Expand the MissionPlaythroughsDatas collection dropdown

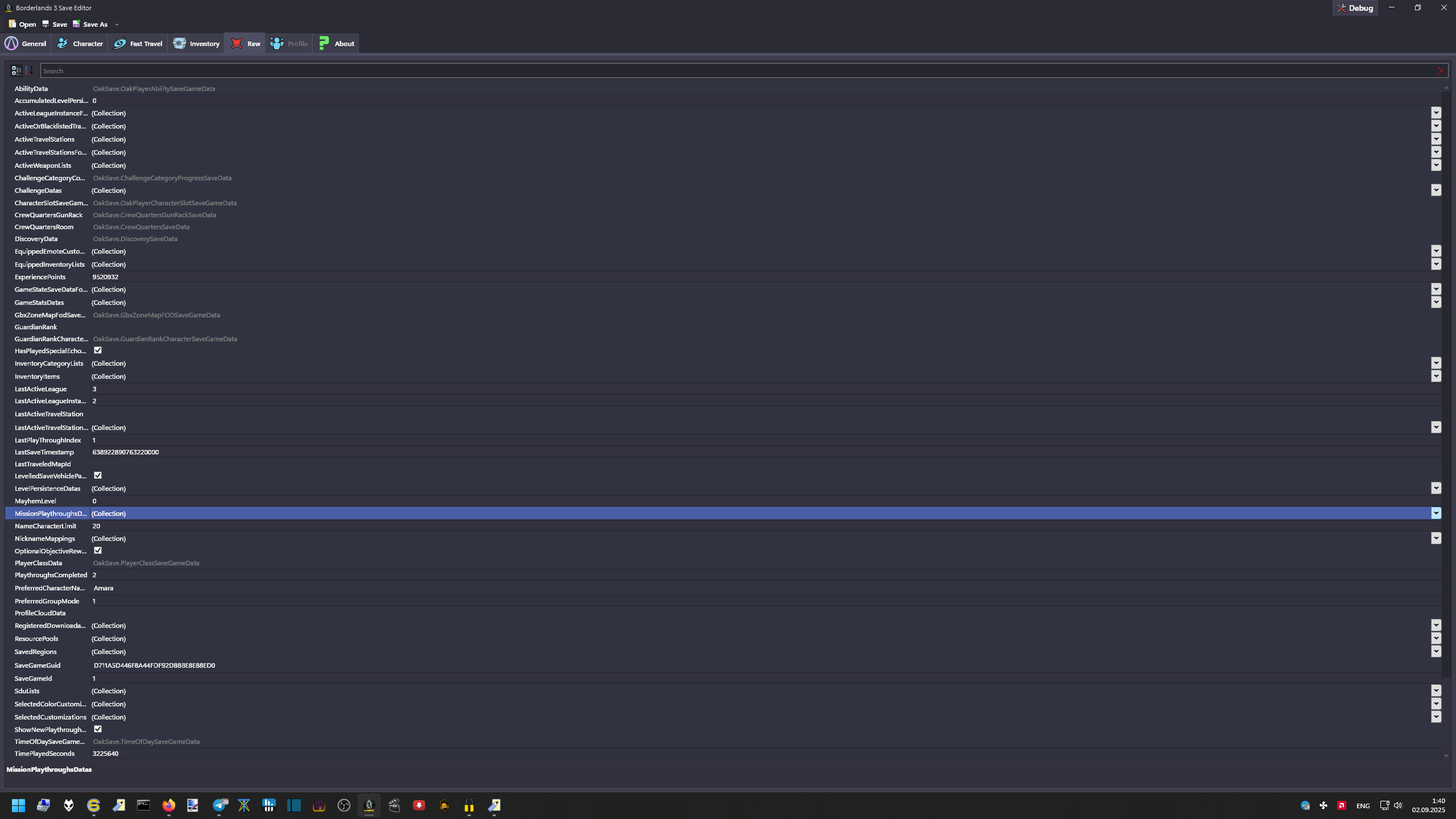(x=1436, y=513)
